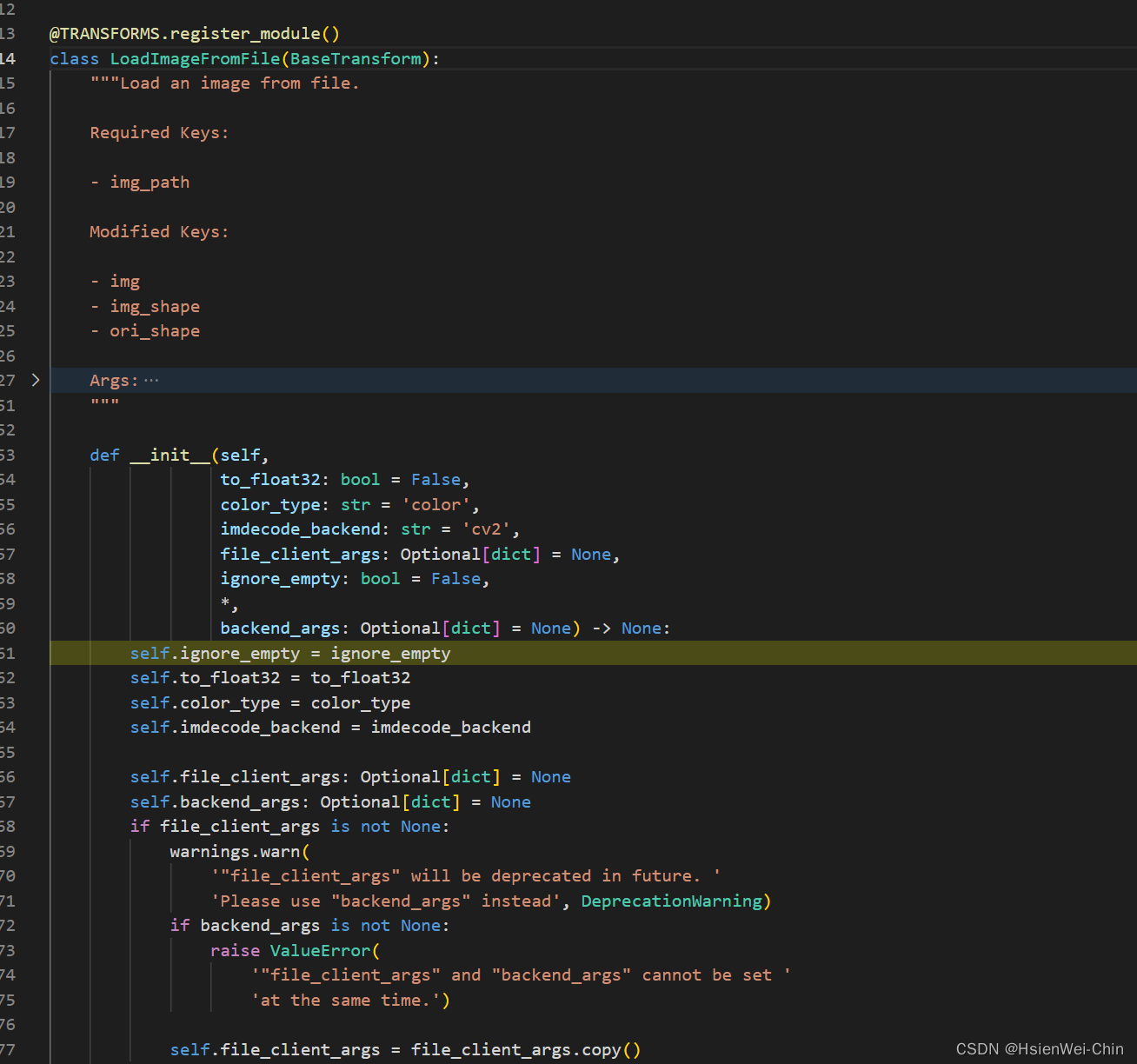Click 'if file_client_args is not None' line

290,827
